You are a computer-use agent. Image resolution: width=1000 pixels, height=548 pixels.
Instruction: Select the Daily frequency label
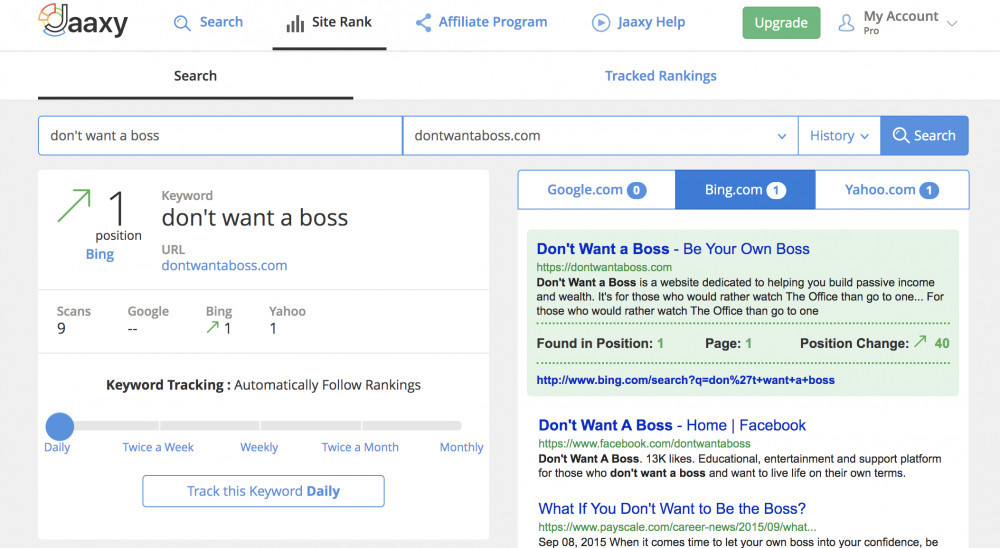point(57,447)
